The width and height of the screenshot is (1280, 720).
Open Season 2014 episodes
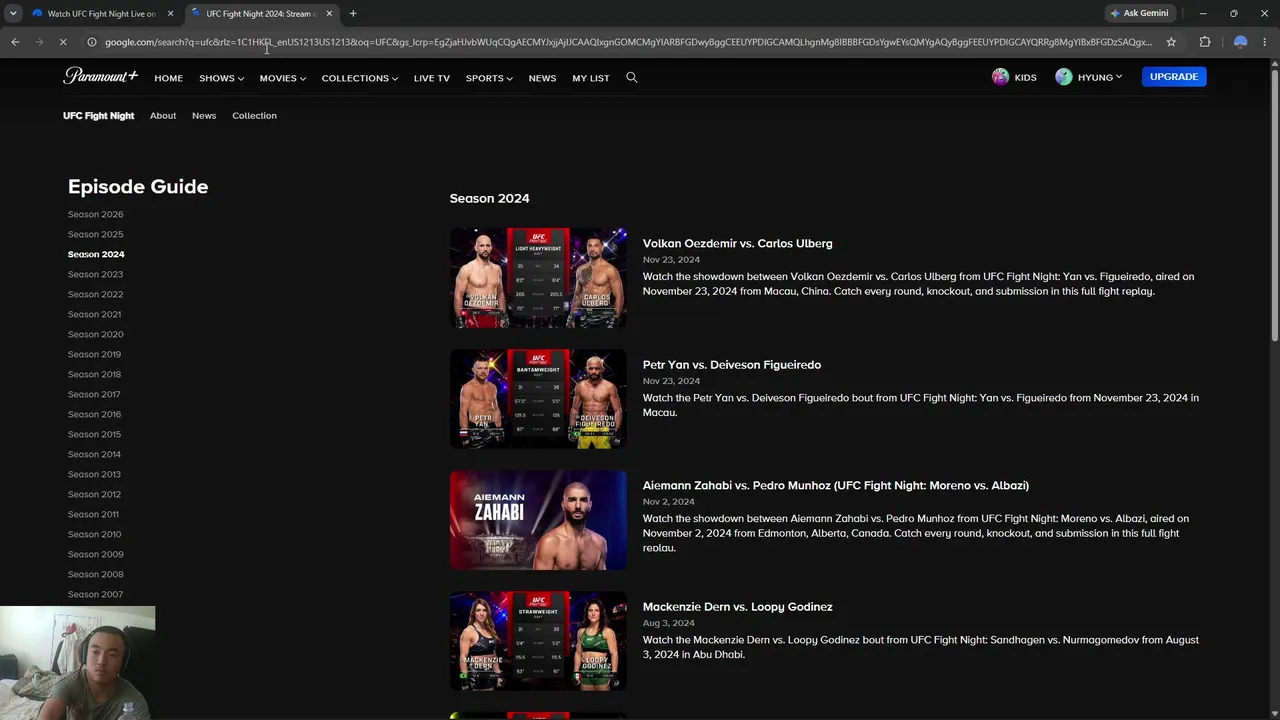(x=95, y=454)
